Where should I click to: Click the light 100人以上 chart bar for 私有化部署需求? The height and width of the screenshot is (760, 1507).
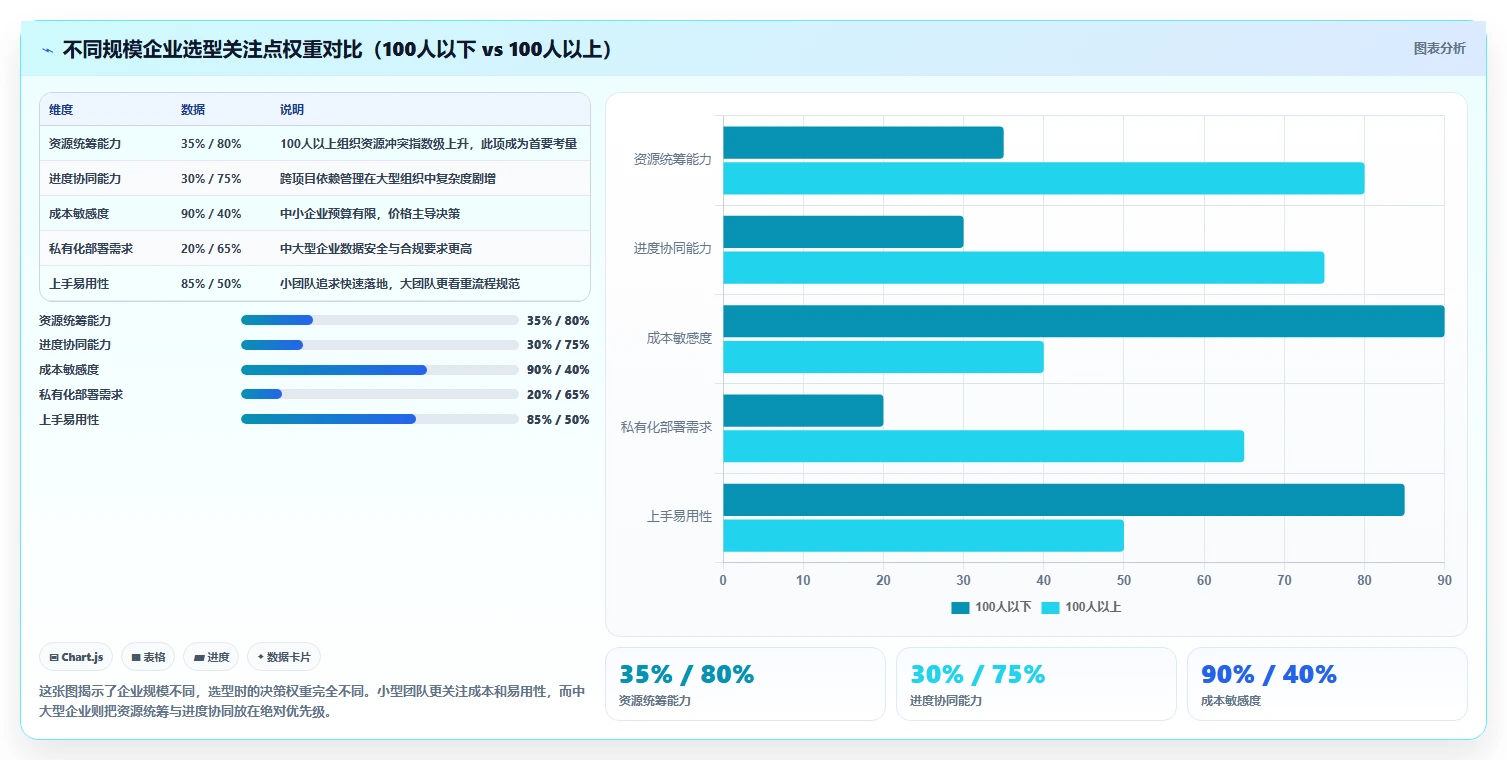point(983,446)
